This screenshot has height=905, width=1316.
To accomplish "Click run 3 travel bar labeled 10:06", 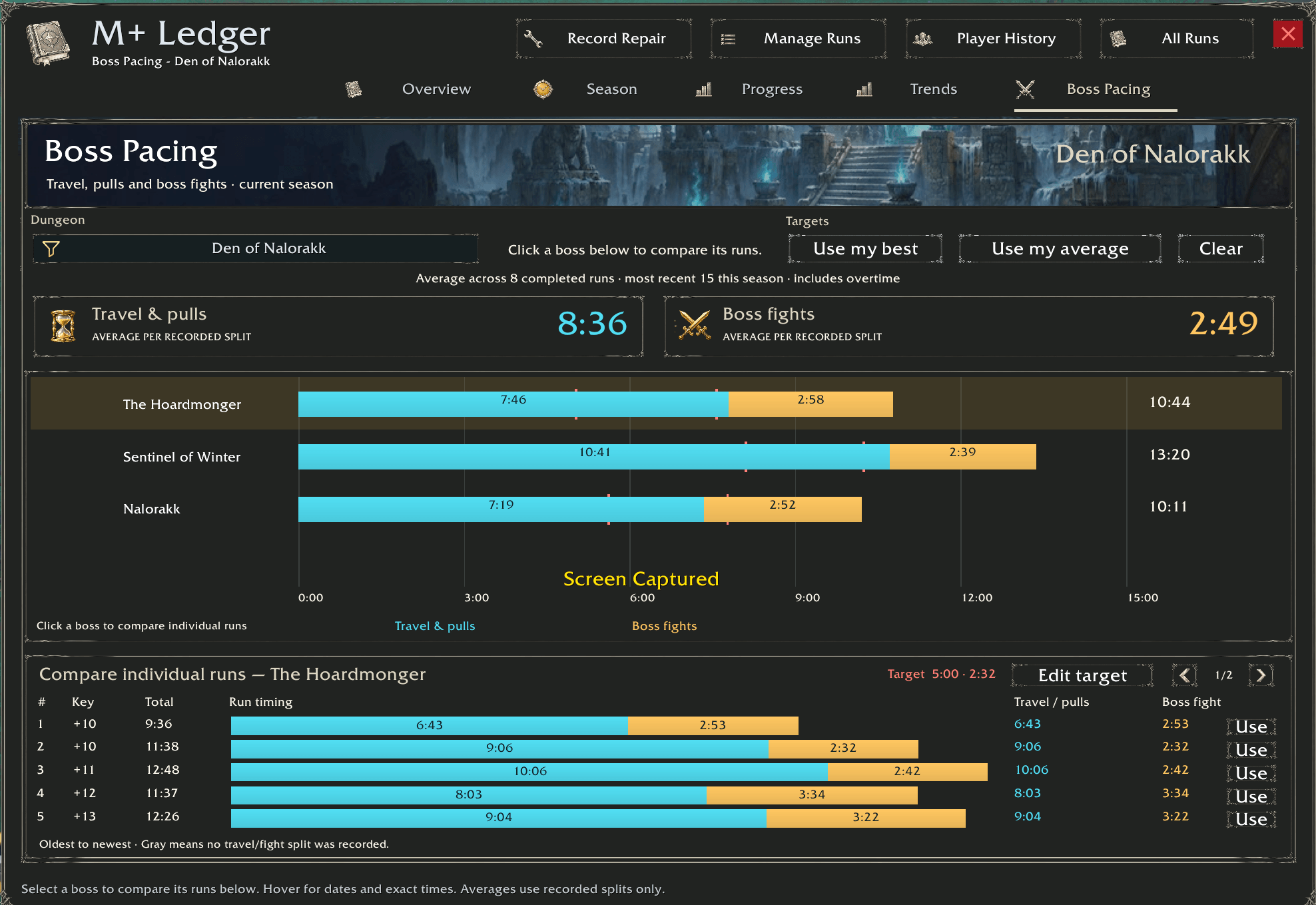I will (x=529, y=771).
